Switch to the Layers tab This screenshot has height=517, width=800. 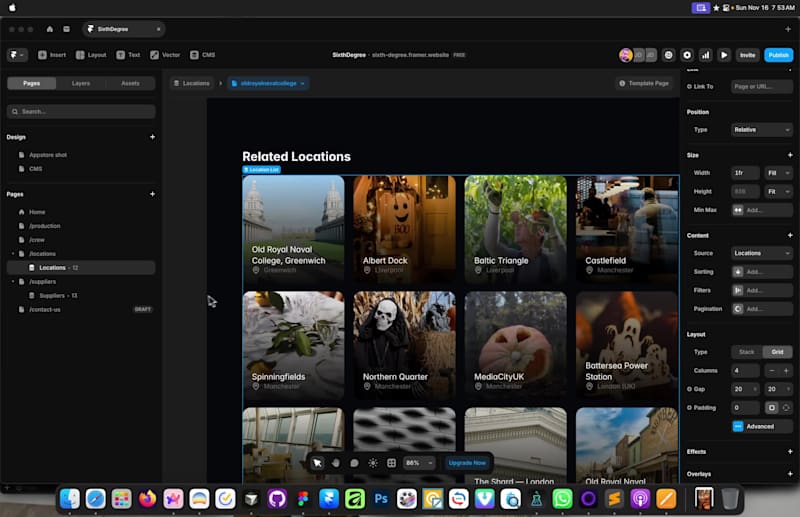pos(81,83)
